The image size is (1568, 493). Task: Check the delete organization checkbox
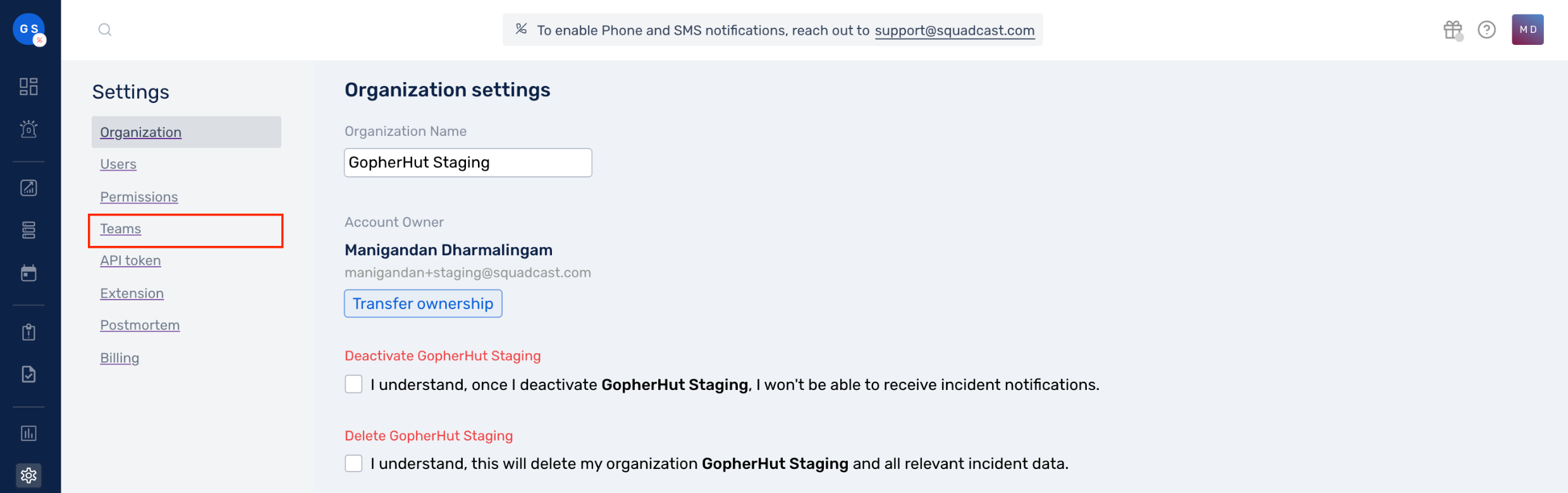point(353,463)
